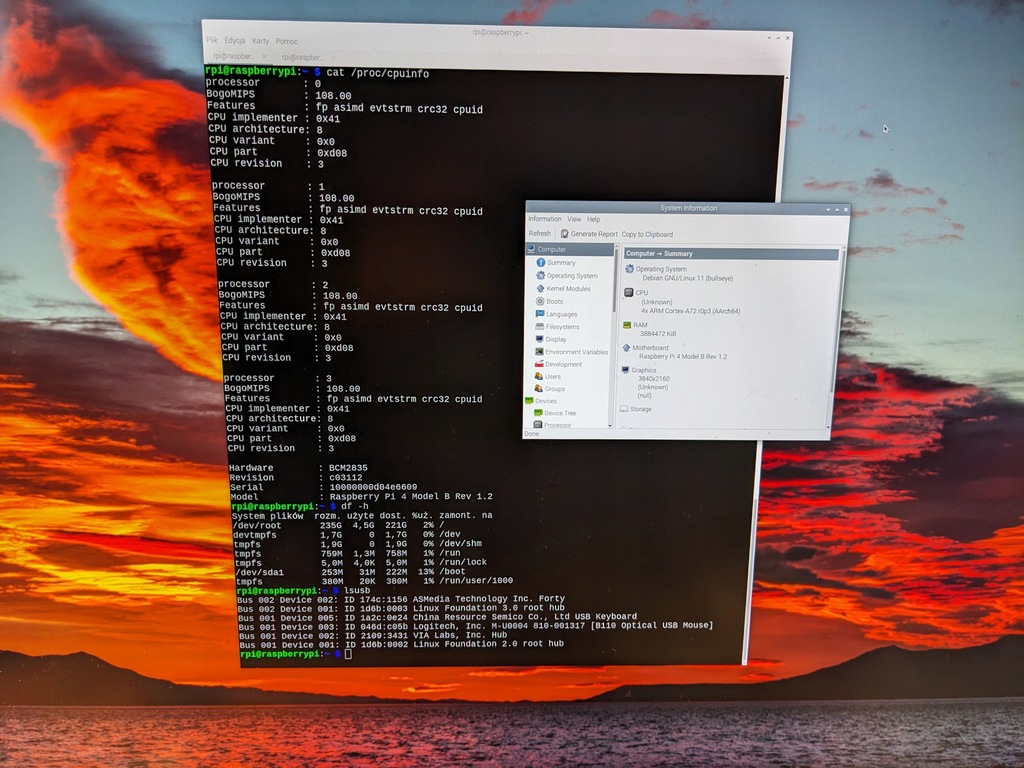
Task: Click the Graphics monitor icon in summary
Action: click(x=625, y=370)
